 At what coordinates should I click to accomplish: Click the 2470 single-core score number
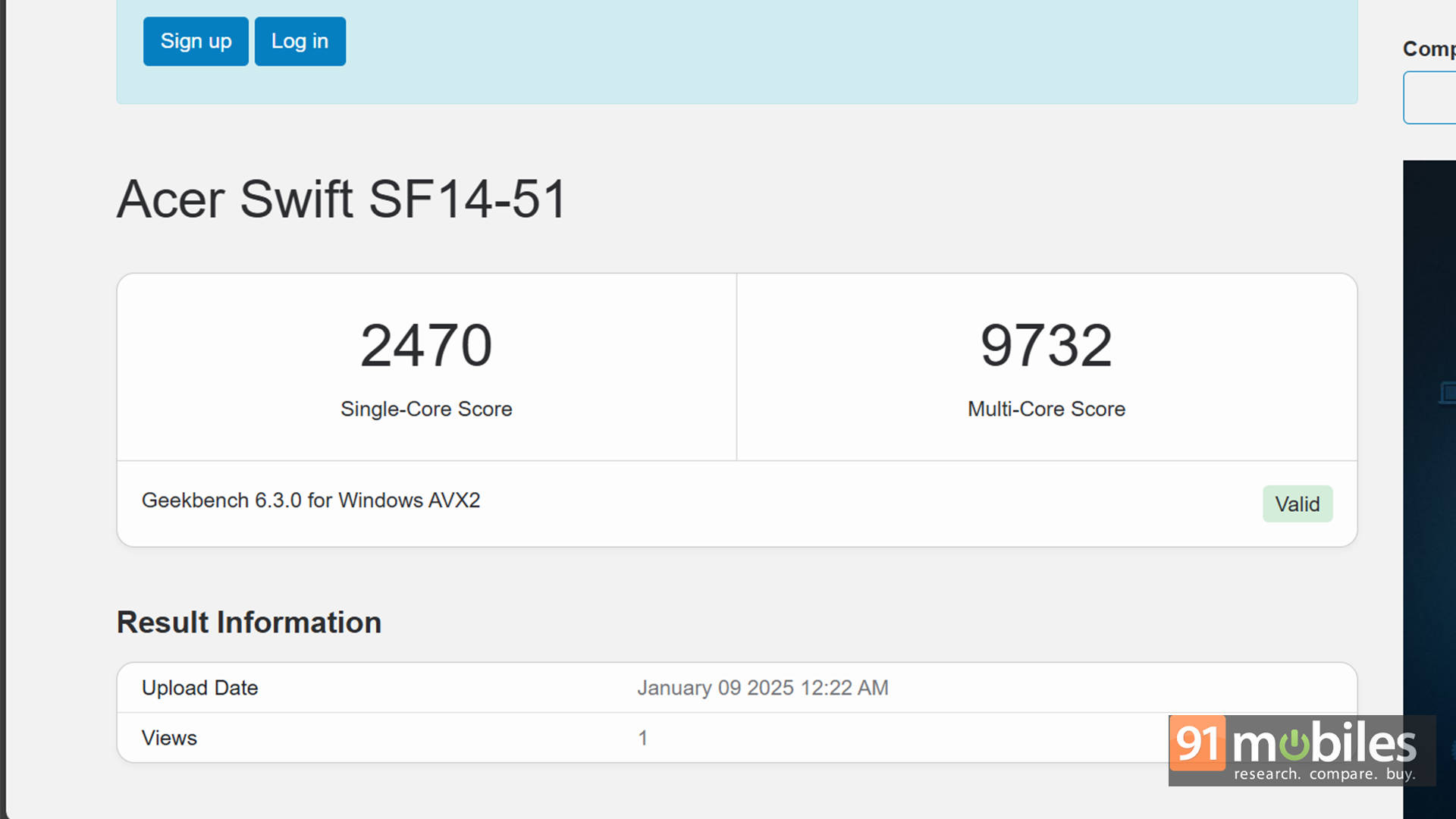coord(425,346)
